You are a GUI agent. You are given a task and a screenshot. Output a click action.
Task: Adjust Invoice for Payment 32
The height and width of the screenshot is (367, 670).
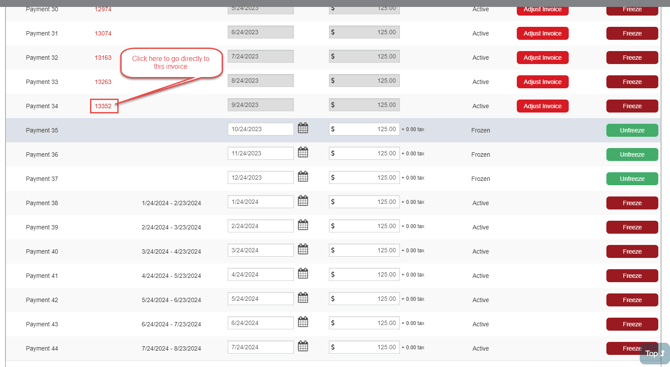pos(543,58)
